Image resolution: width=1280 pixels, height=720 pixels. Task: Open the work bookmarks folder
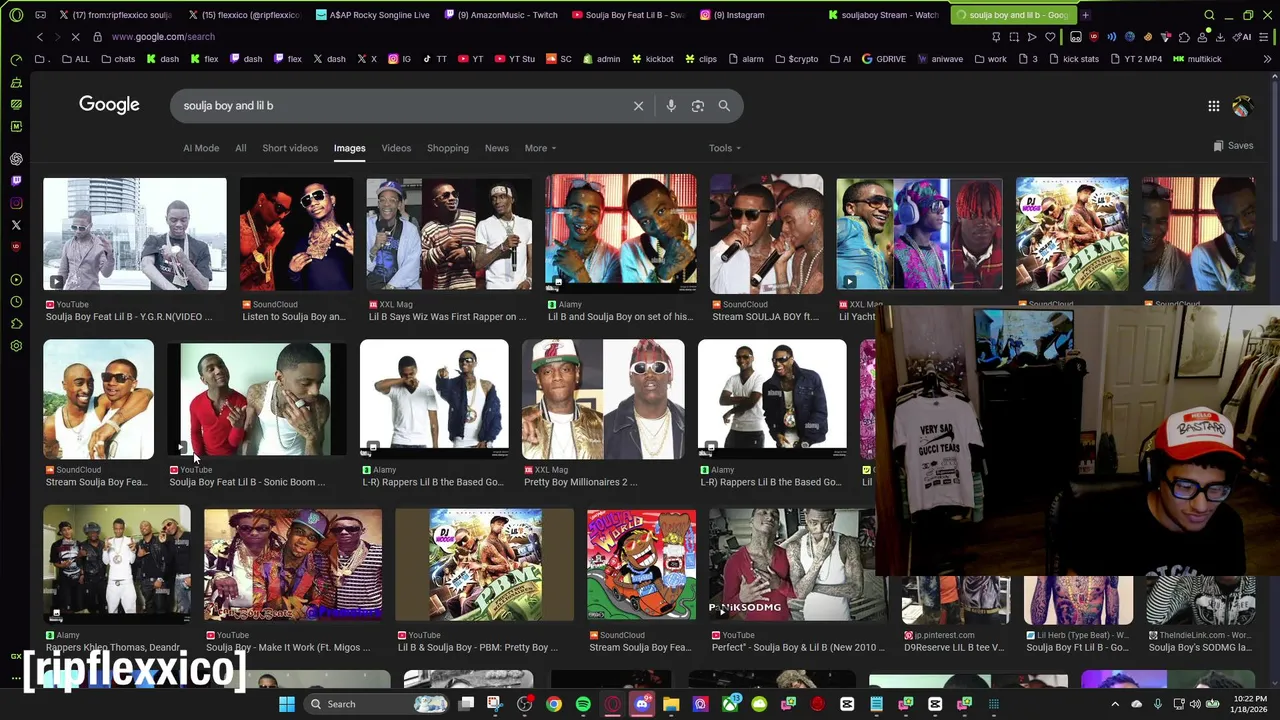989,59
